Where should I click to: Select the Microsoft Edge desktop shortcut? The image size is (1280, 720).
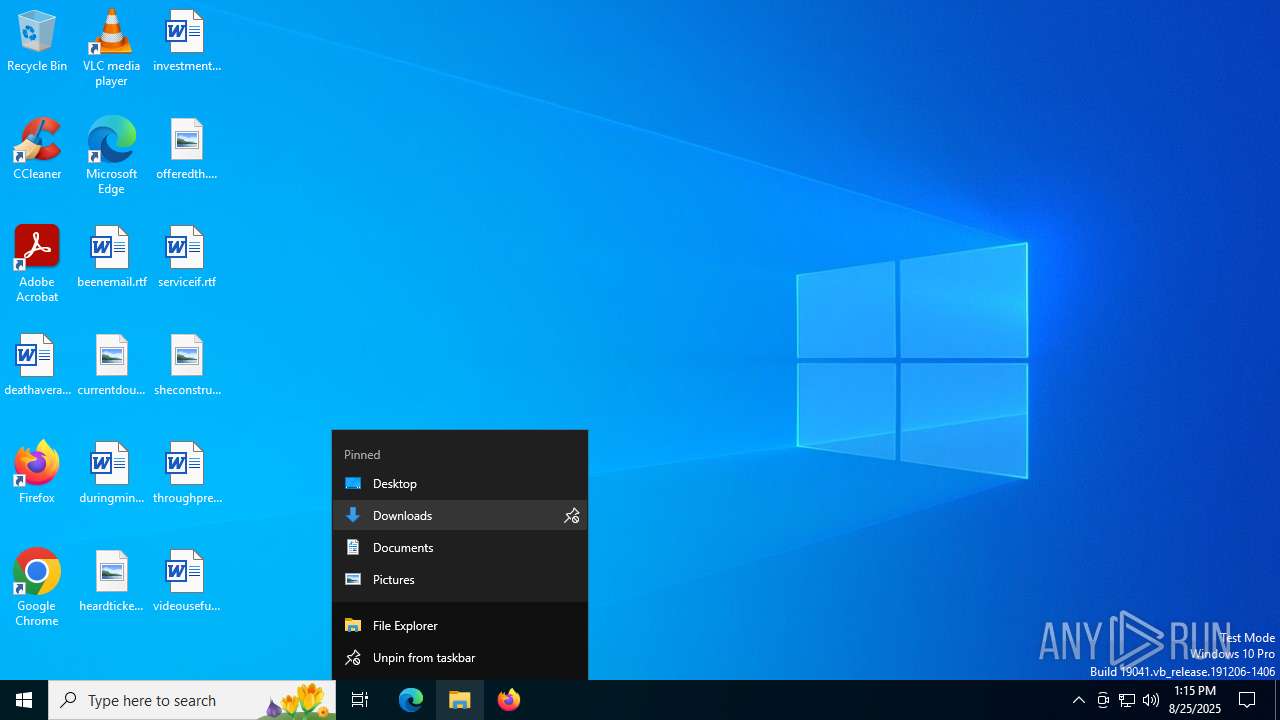point(111,156)
